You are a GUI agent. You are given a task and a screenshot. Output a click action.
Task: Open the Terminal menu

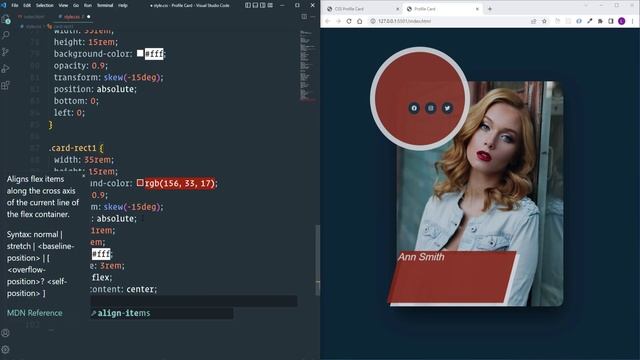[x=105, y=5]
